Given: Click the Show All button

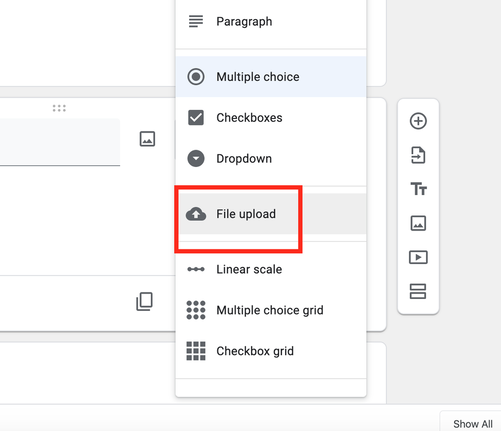Looking at the screenshot, I should click(x=472, y=424).
